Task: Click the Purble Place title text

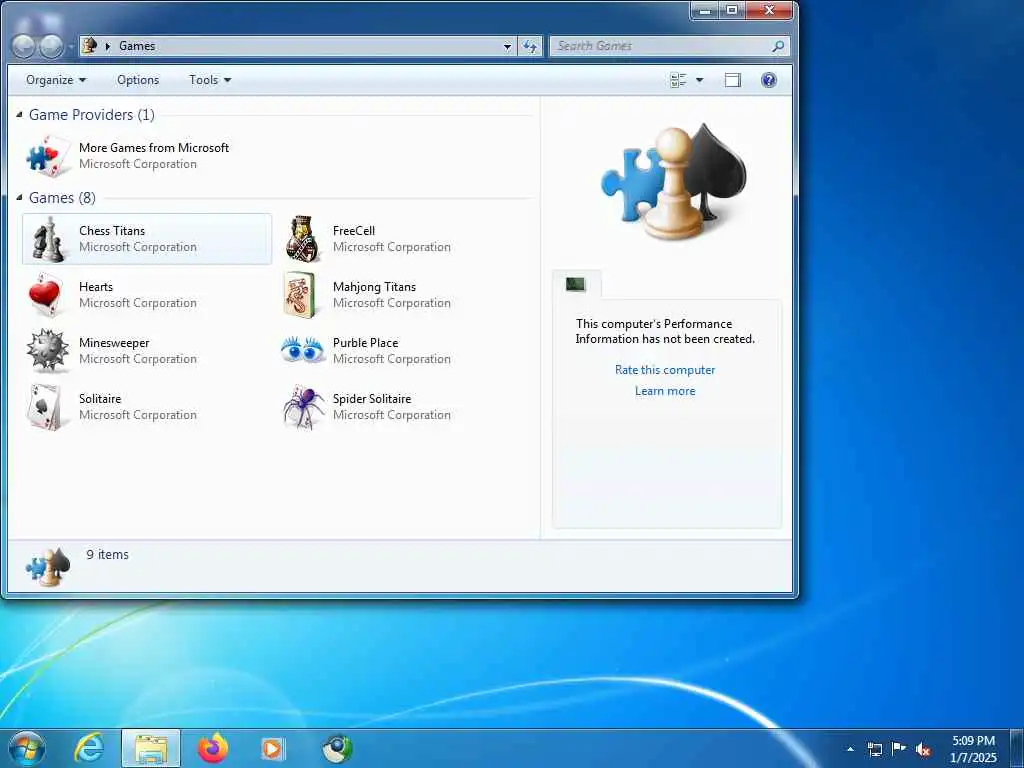Action: 365,343
